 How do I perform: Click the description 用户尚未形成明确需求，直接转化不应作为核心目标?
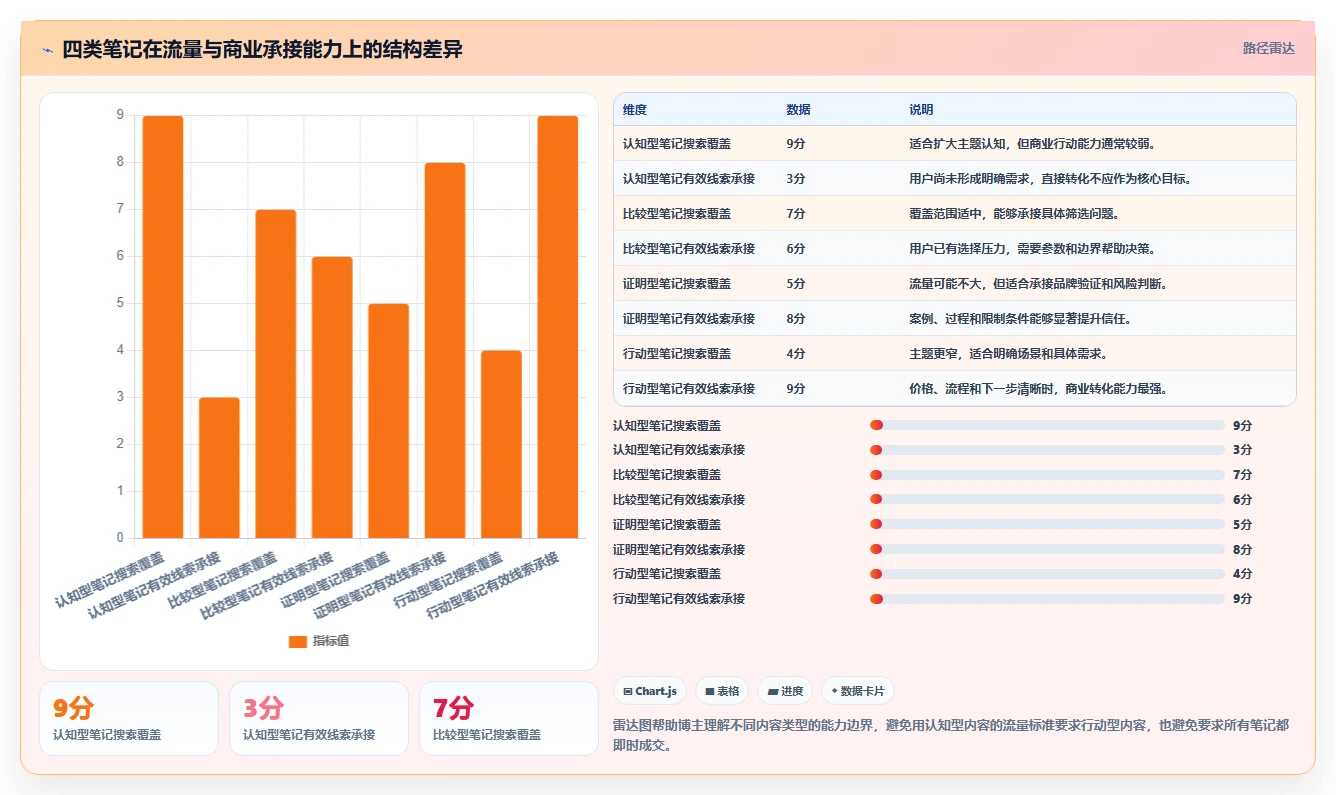point(1051,179)
